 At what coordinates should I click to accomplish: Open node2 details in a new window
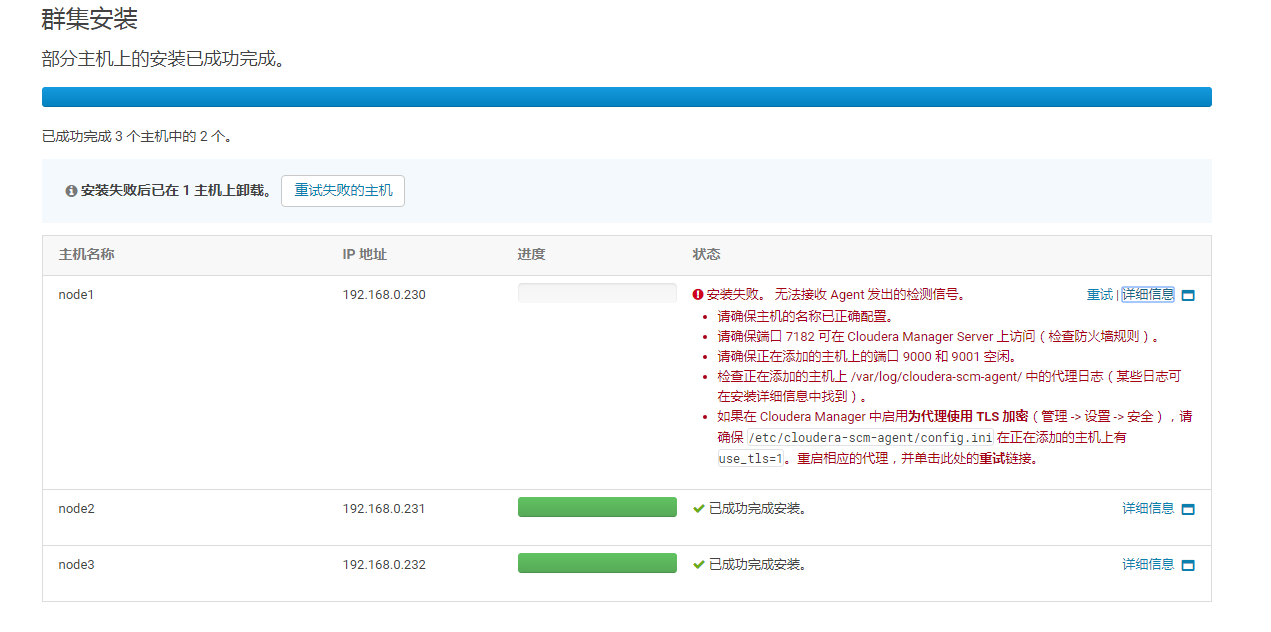(1188, 509)
